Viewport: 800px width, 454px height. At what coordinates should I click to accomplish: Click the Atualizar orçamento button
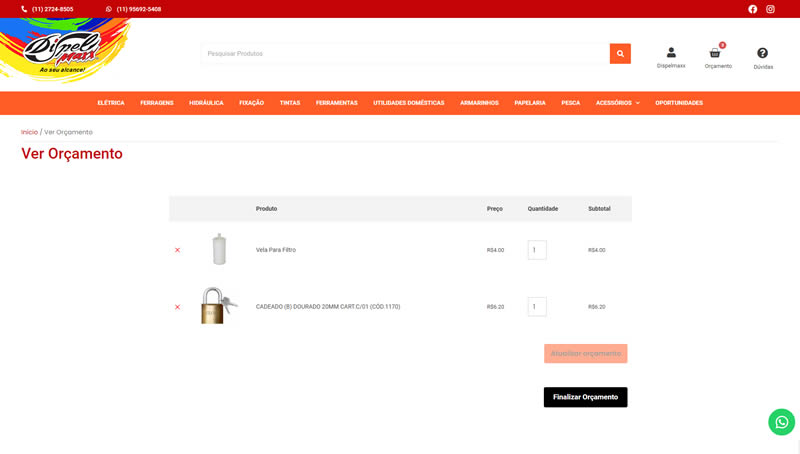click(x=585, y=354)
